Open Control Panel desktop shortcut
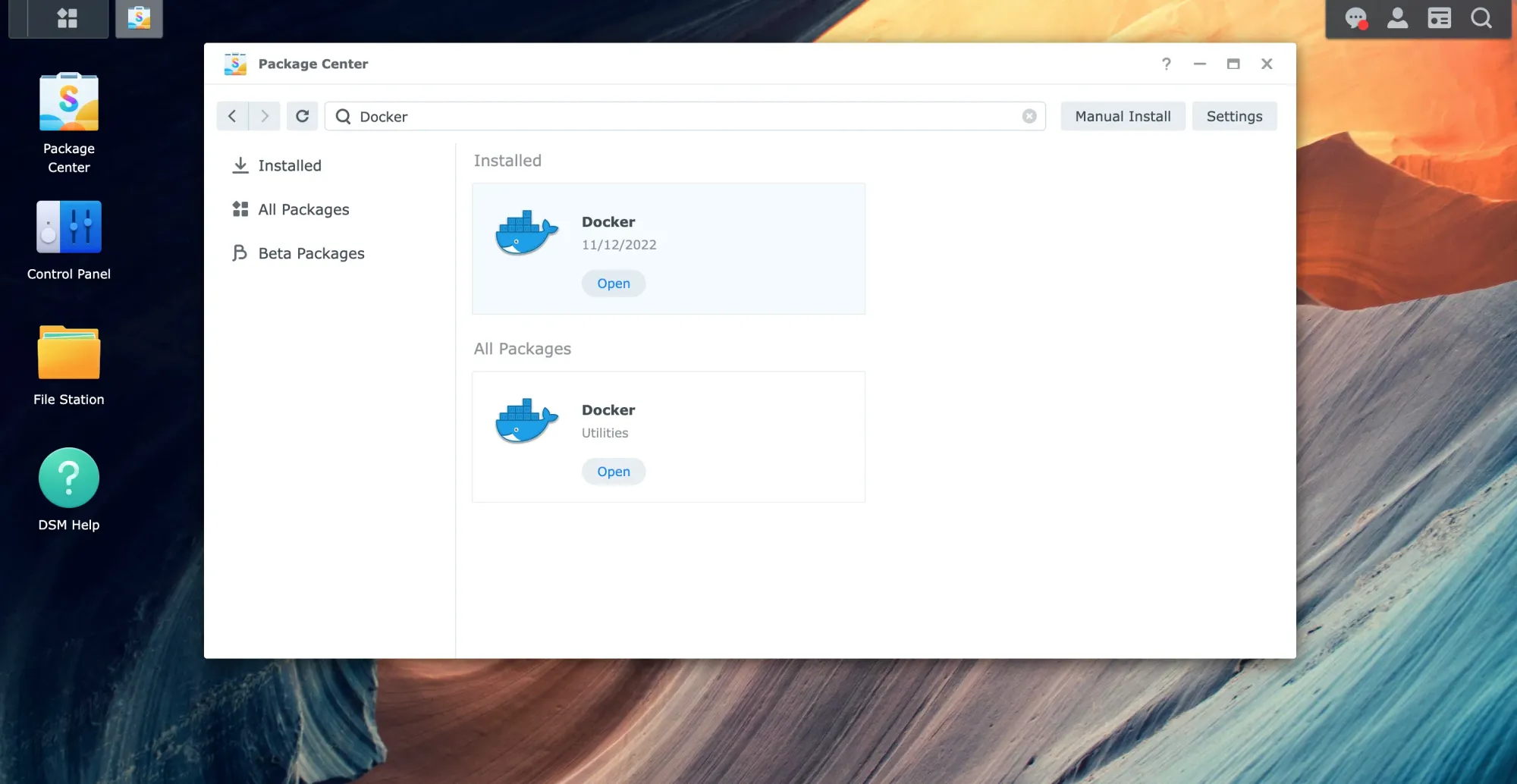 (x=69, y=241)
